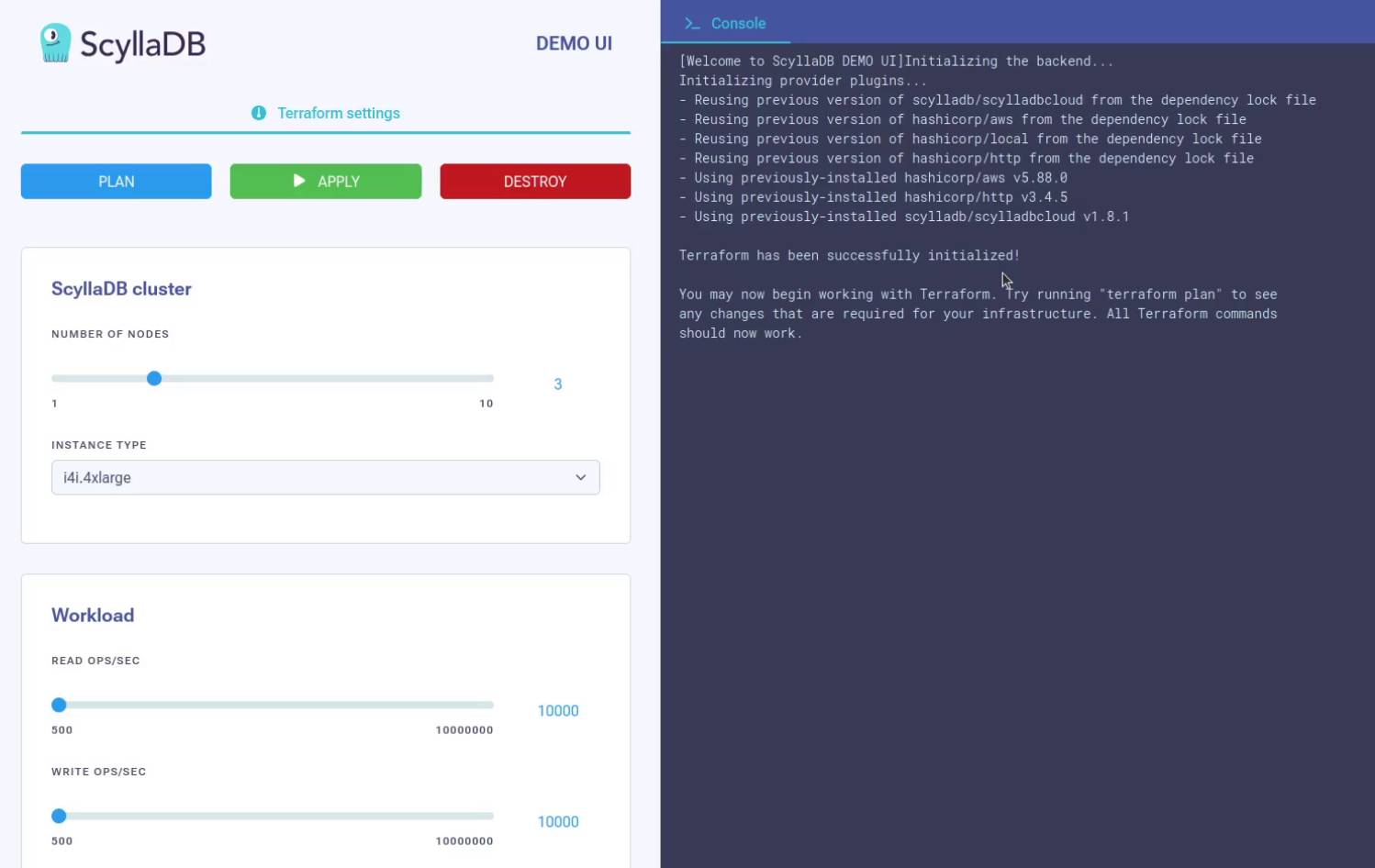
Task: Click console line reusing hashicorp/local version
Action: click(x=970, y=139)
